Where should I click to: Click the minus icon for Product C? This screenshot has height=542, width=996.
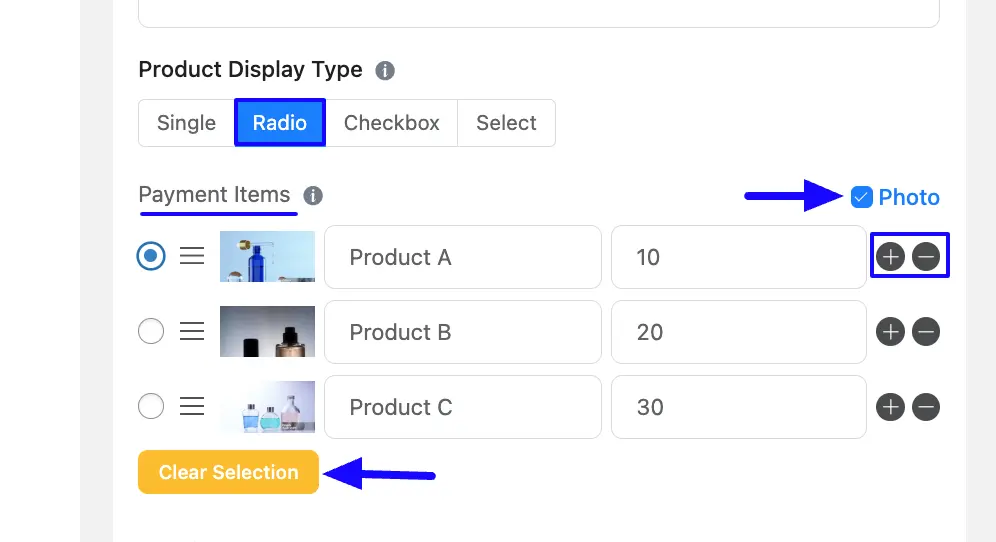tap(926, 407)
